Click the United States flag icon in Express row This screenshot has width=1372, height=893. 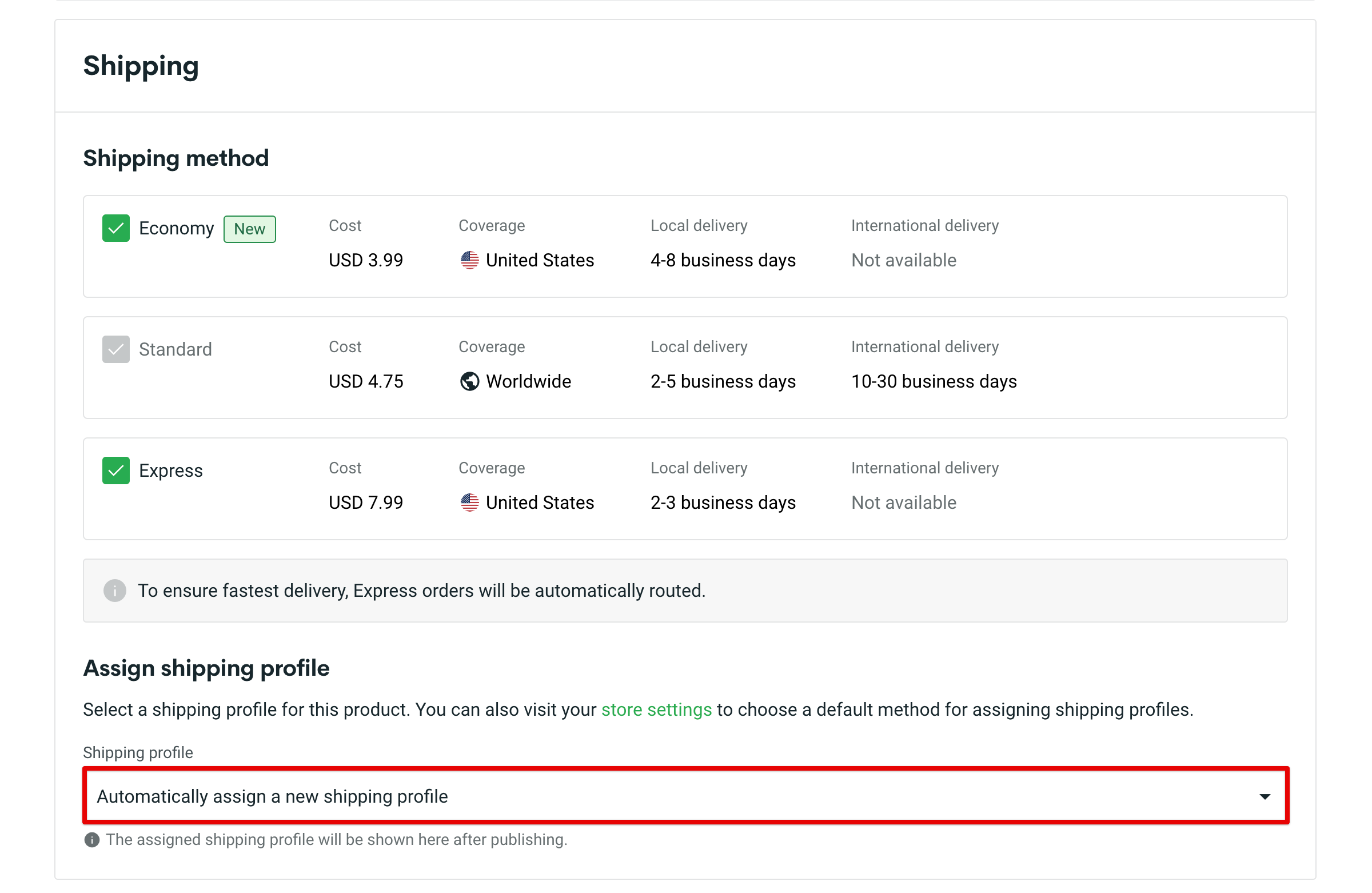469,502
